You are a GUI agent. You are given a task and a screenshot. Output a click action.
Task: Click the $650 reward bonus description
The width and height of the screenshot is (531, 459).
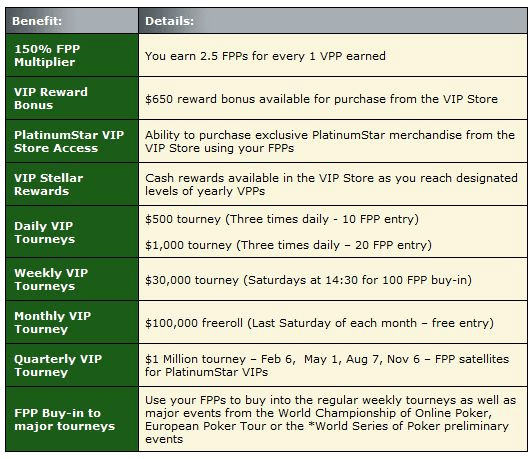tap(321, 99)
